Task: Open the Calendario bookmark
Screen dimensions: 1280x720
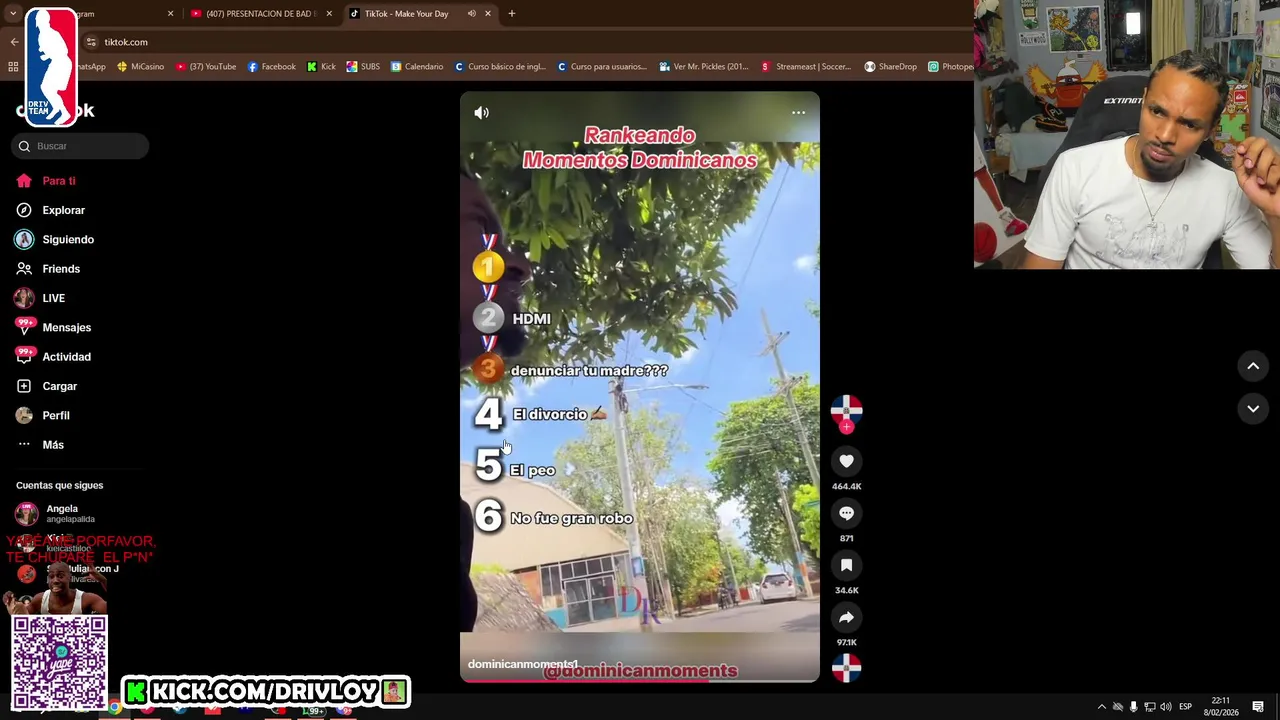Action: coord(417,67)
